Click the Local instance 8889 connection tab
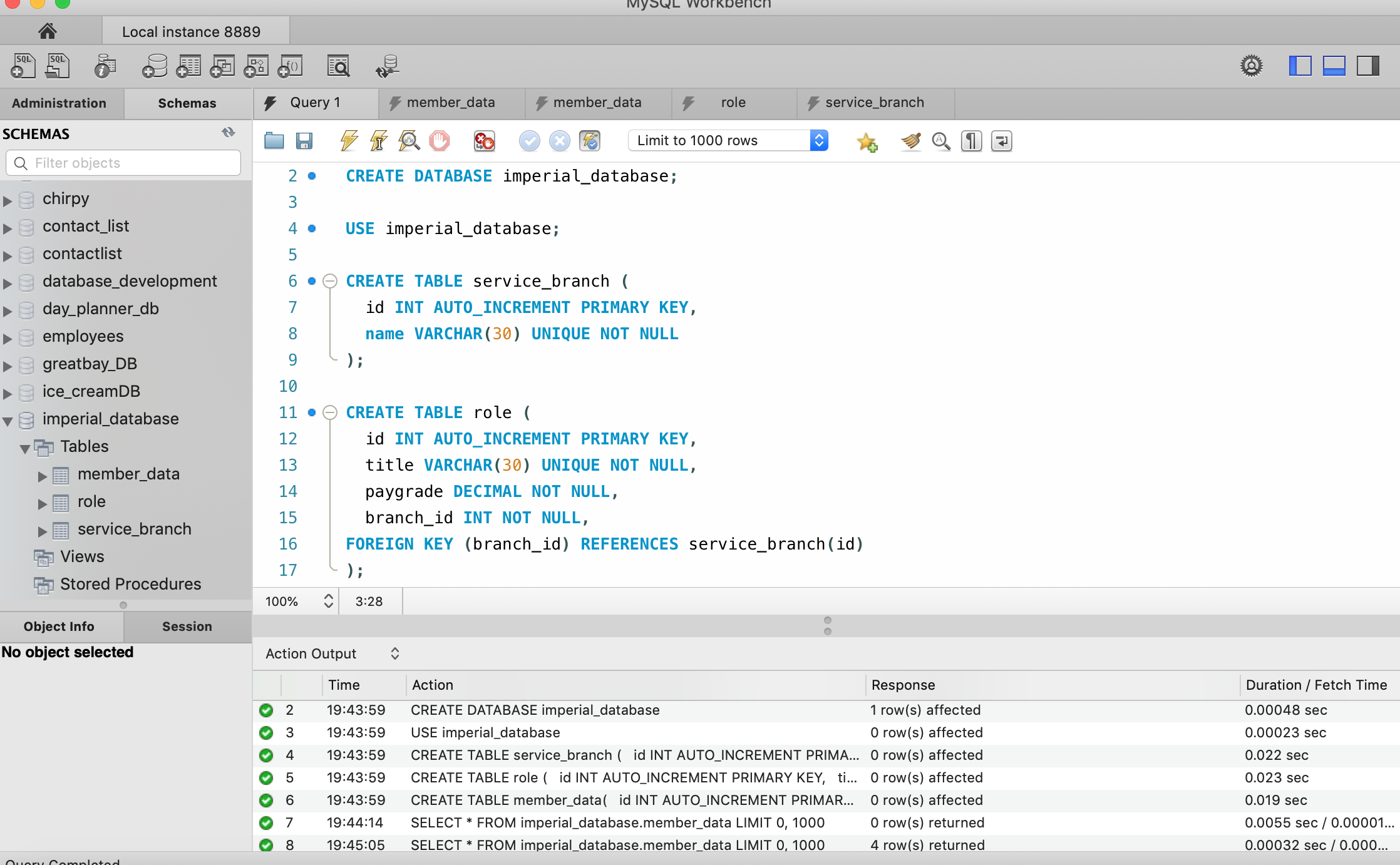This screenshot has width=1400, height=865. (191, 32)
